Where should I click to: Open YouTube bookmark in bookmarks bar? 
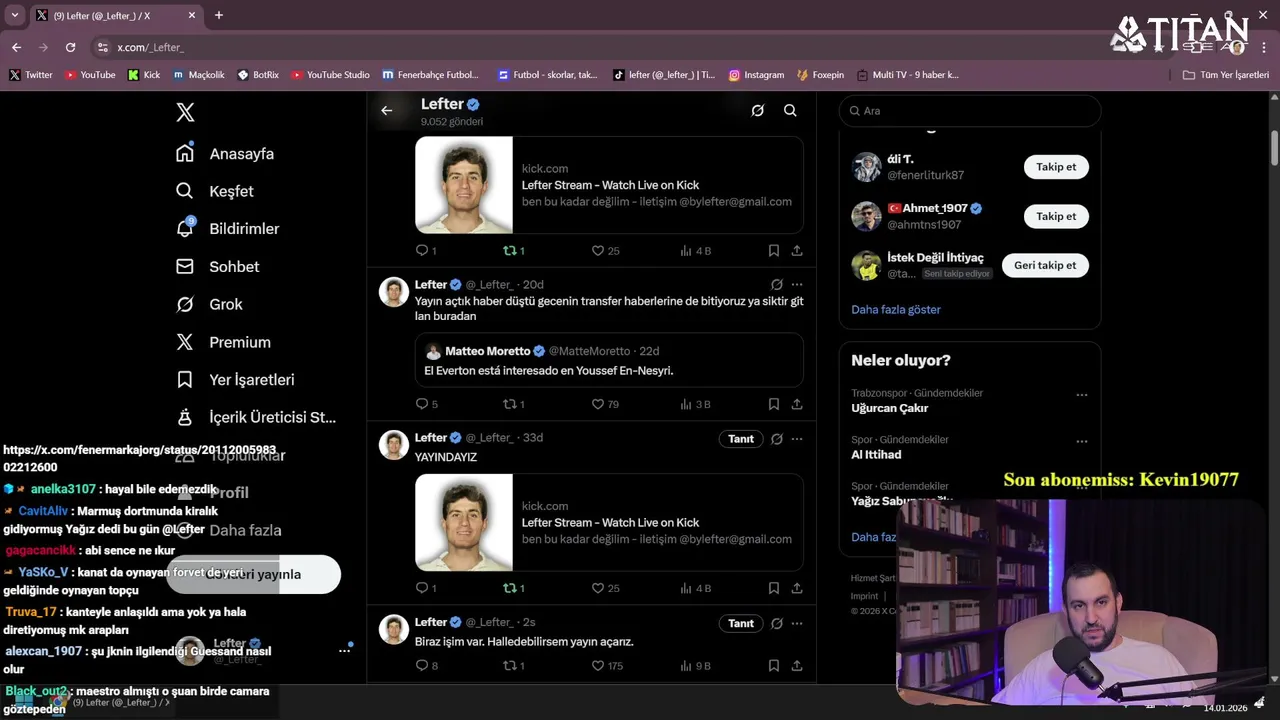[x=90, y=75]
